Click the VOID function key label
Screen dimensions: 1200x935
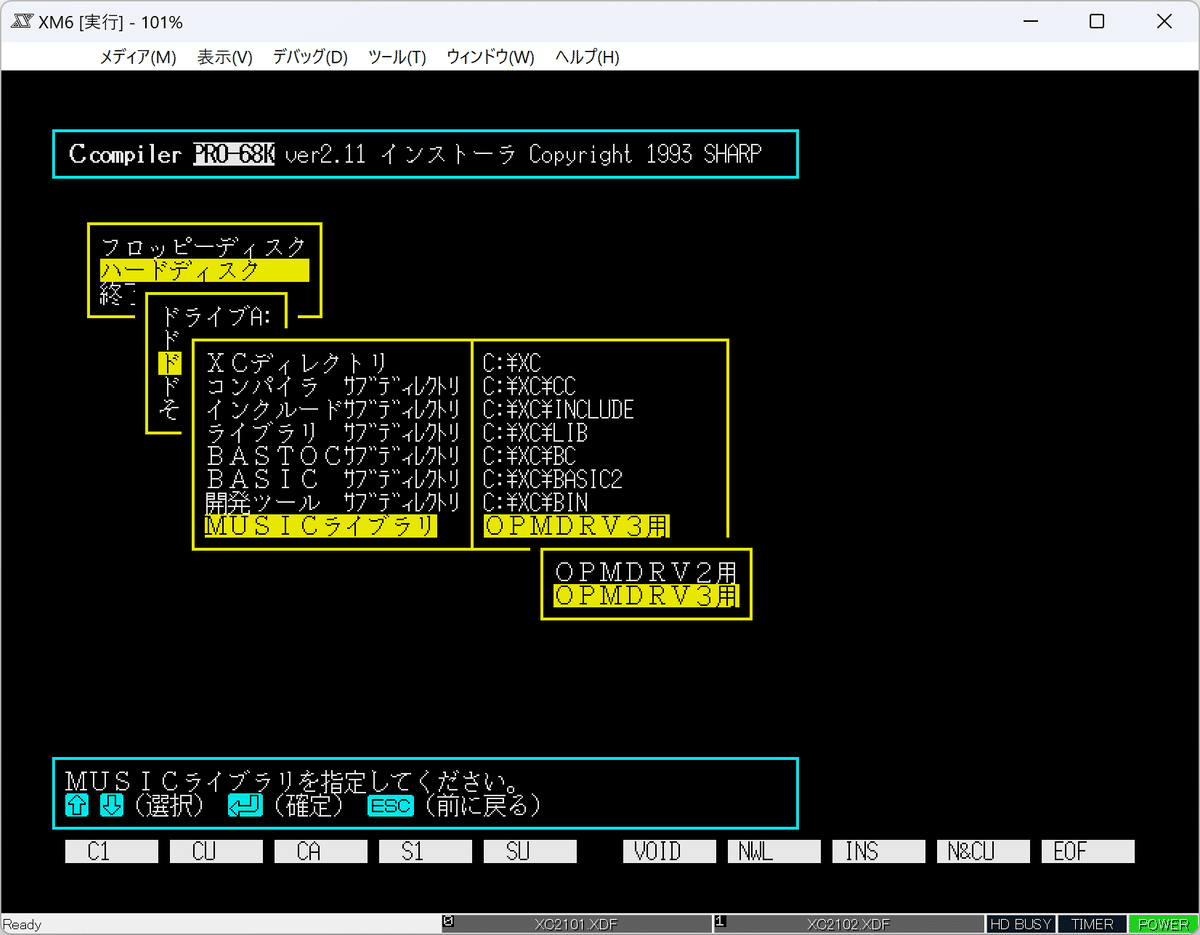(x=669, y=852)
